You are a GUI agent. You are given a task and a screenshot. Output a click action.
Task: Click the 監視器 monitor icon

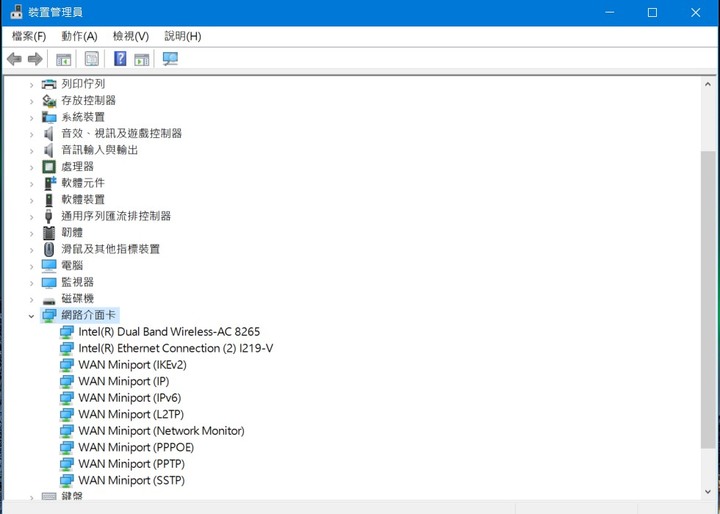click(49, 282)
